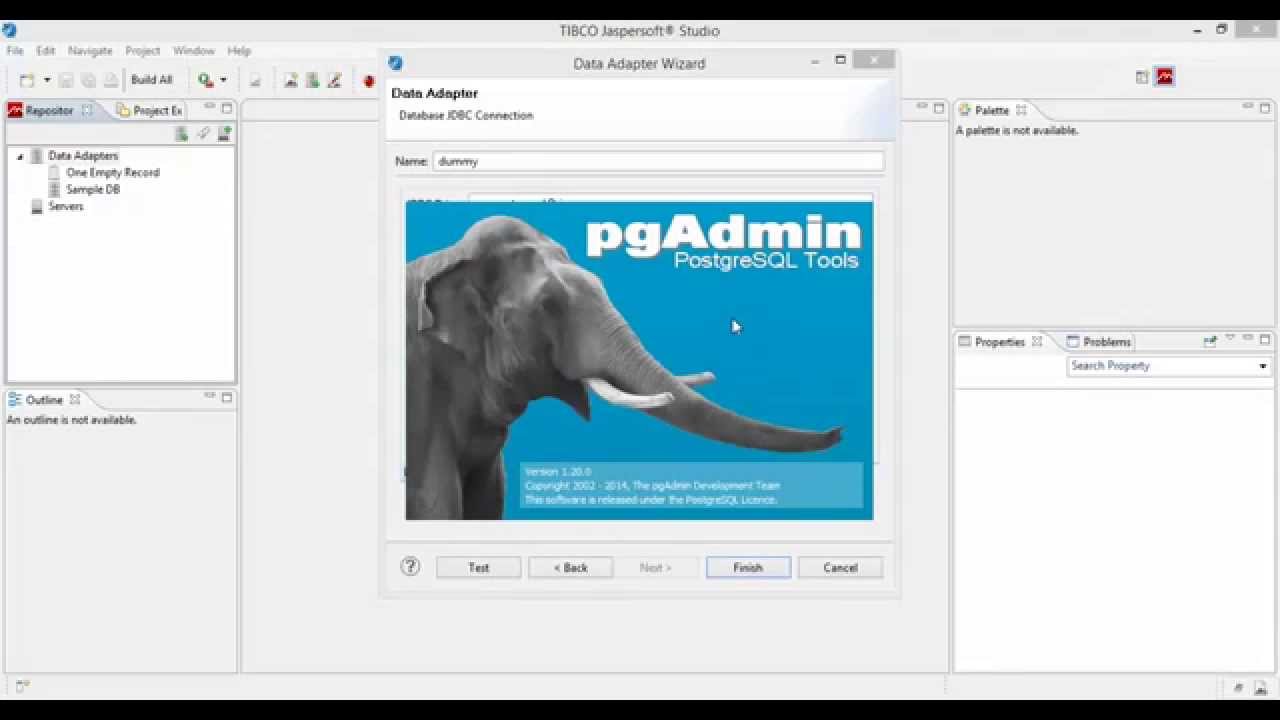This screenshot has width=1280, height=720.
Task: Maximize the Palette panel
Action: [x=1265, y=108]
